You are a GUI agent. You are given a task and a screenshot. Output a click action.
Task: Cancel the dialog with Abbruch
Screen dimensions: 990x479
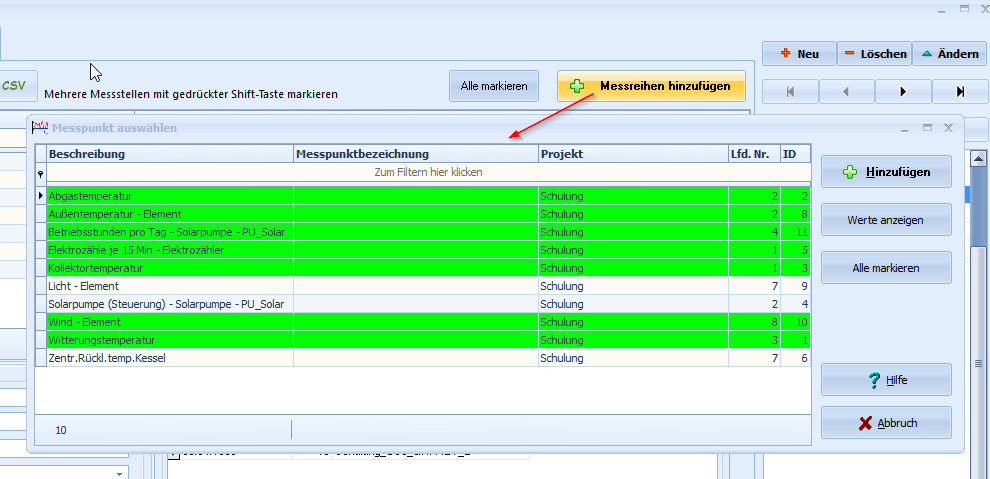coord(885,423)
